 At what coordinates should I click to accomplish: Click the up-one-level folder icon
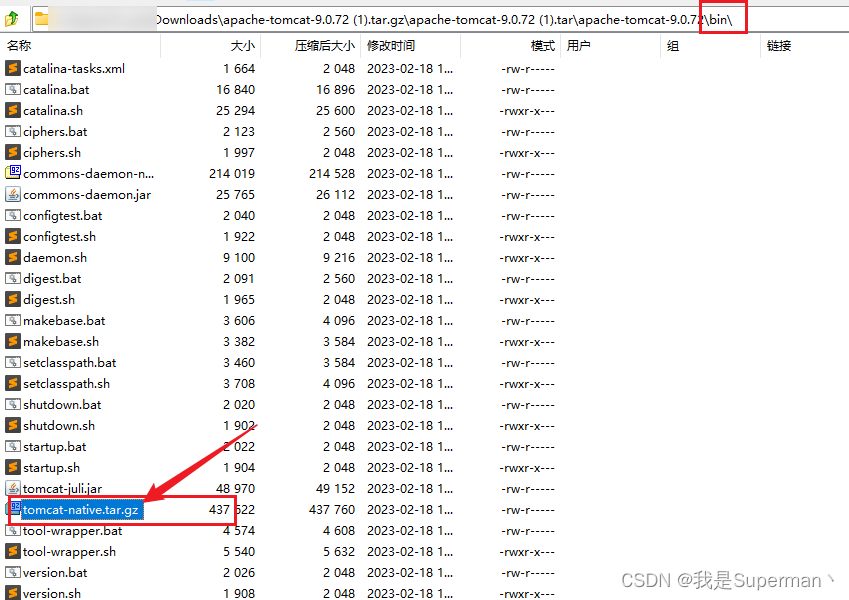coord(10,17)
